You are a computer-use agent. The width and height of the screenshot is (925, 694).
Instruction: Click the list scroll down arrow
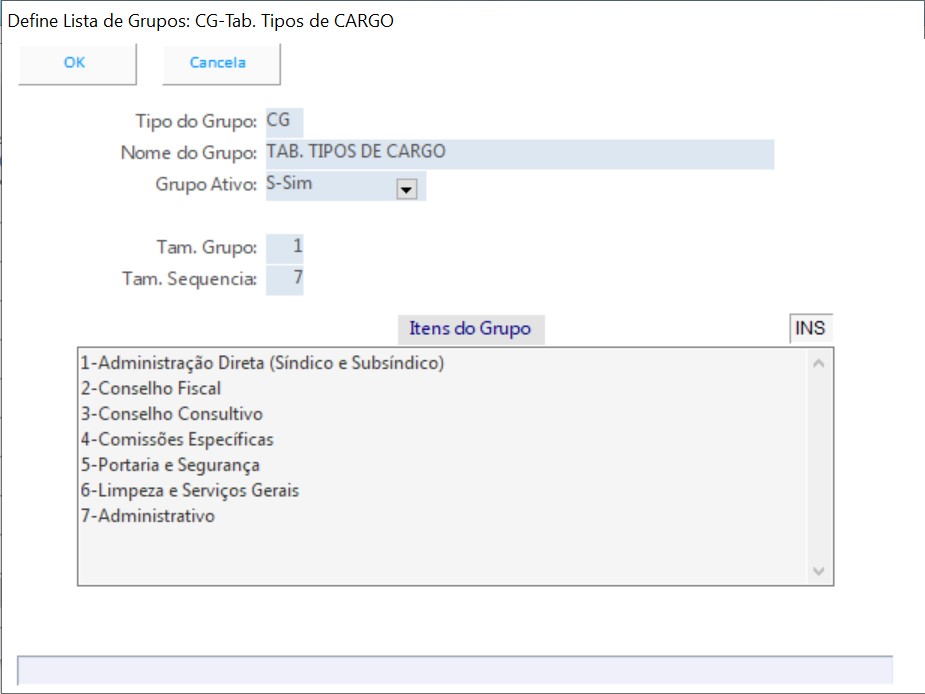point(819,571)
